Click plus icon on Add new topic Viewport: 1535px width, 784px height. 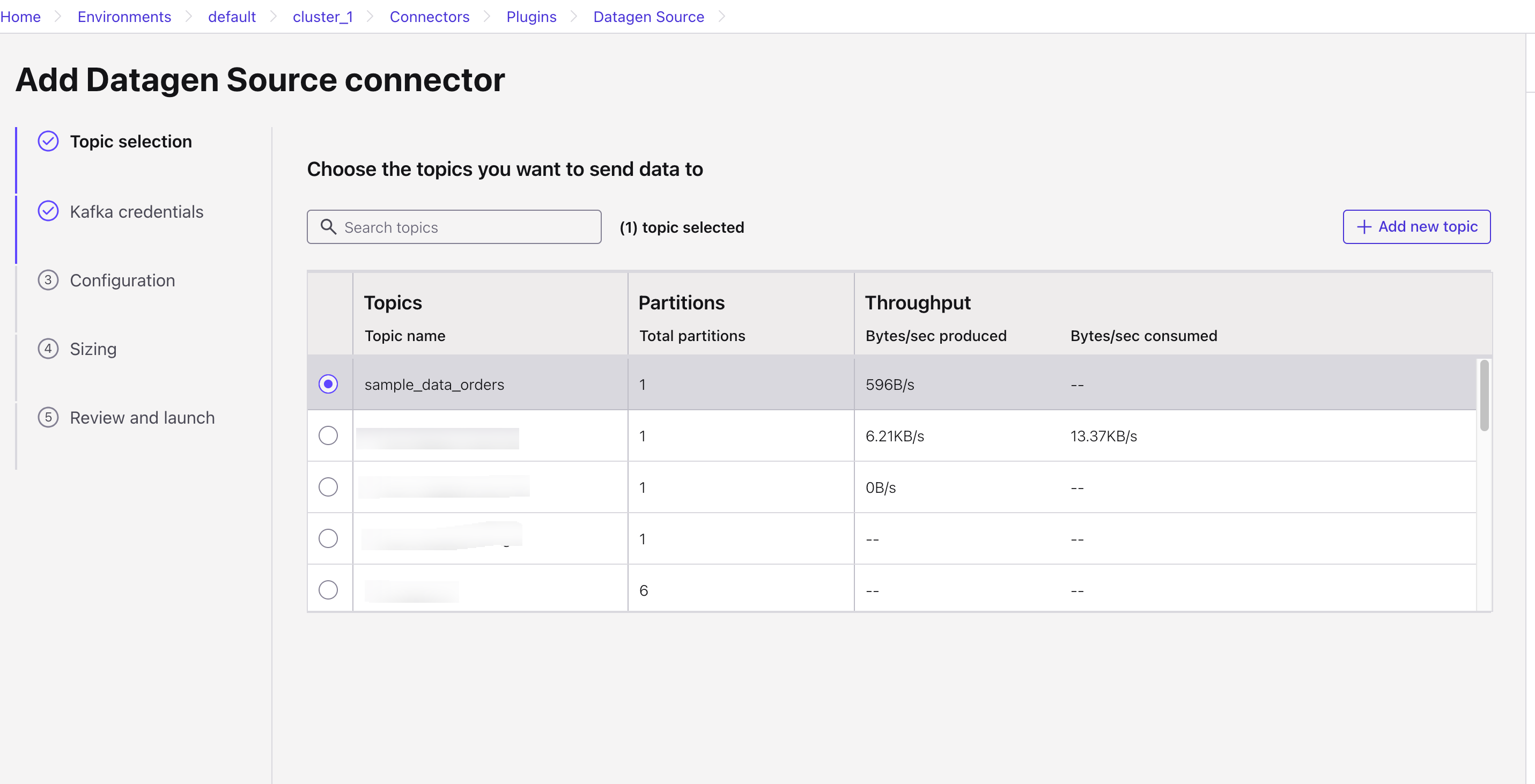click(x=1364, y=227)
